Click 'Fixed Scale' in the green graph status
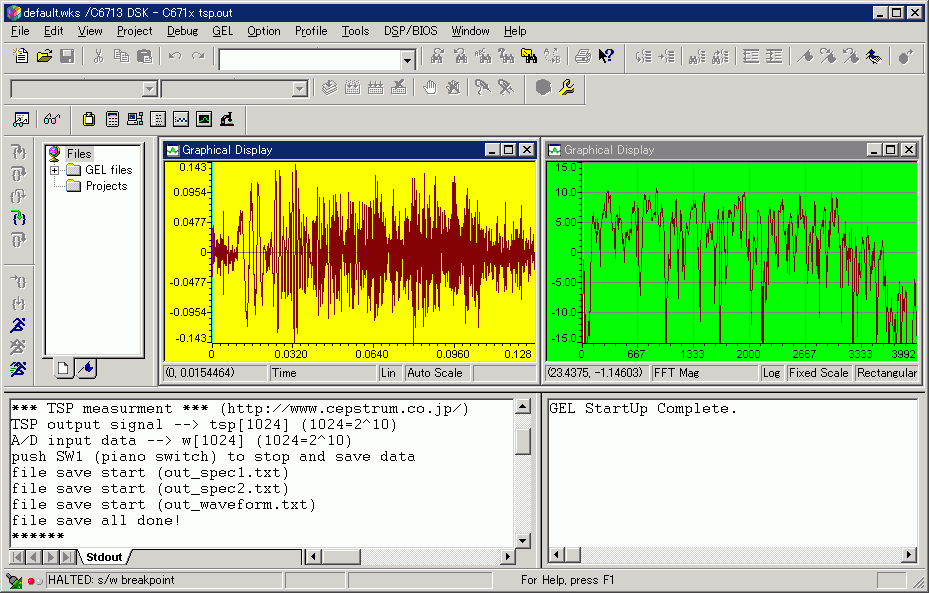The height and width of the screenshot is (593, 929). click(818, 373)
